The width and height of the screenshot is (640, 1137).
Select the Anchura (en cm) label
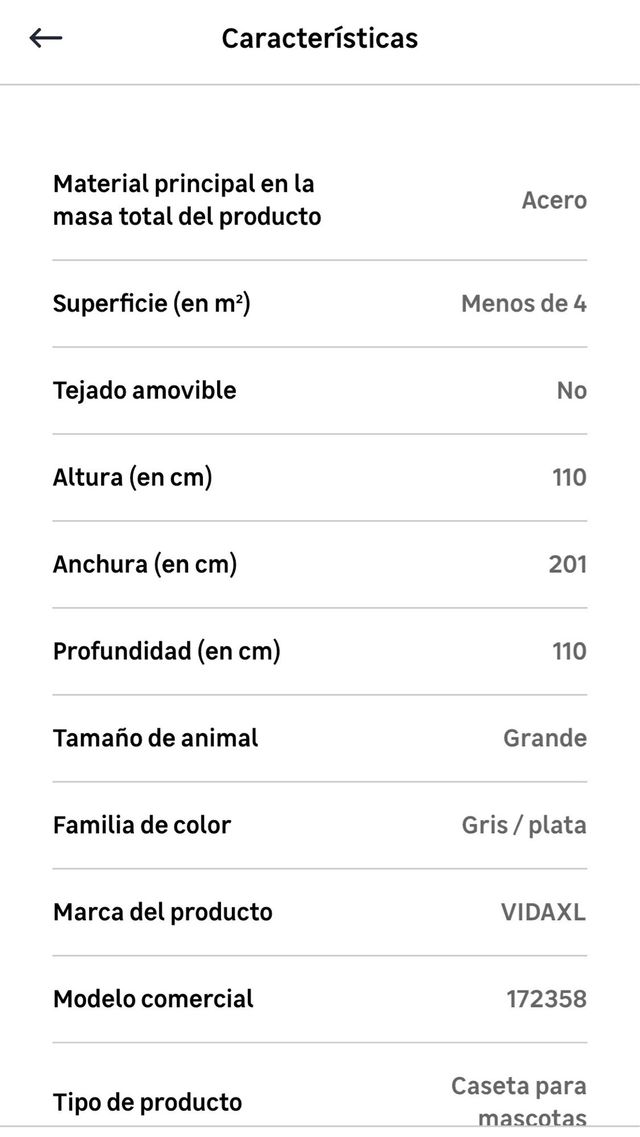[144, 564]
